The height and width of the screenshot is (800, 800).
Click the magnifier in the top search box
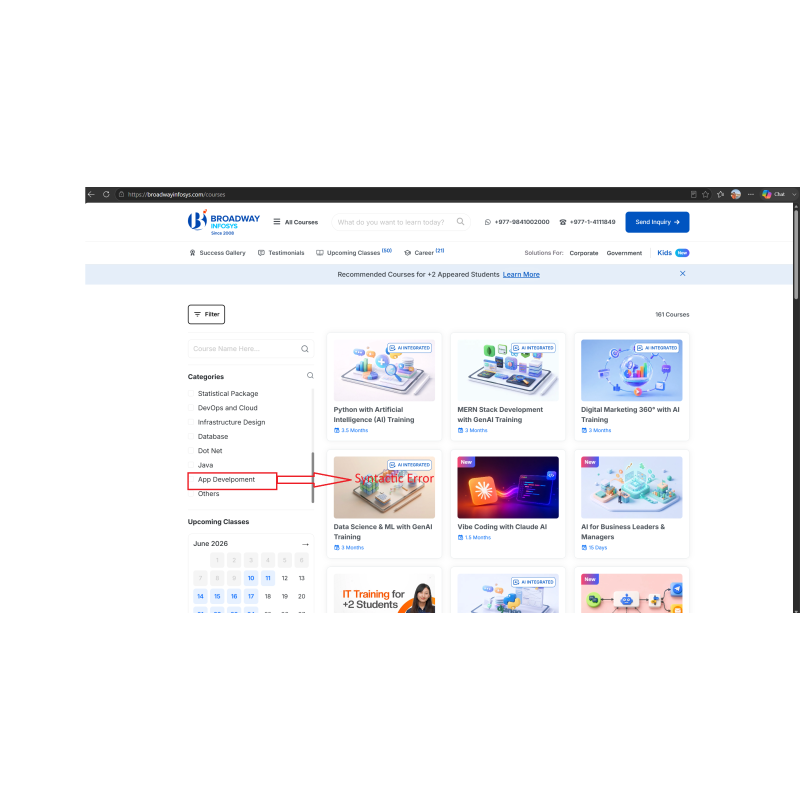click(x=460, y=221)
